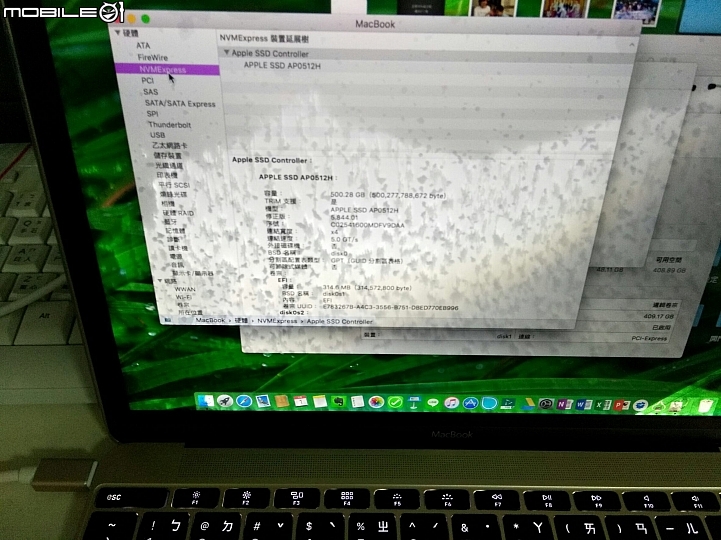Select PCI in the sidebar
Screen dimensions: 721x540
tap(148, 80)
